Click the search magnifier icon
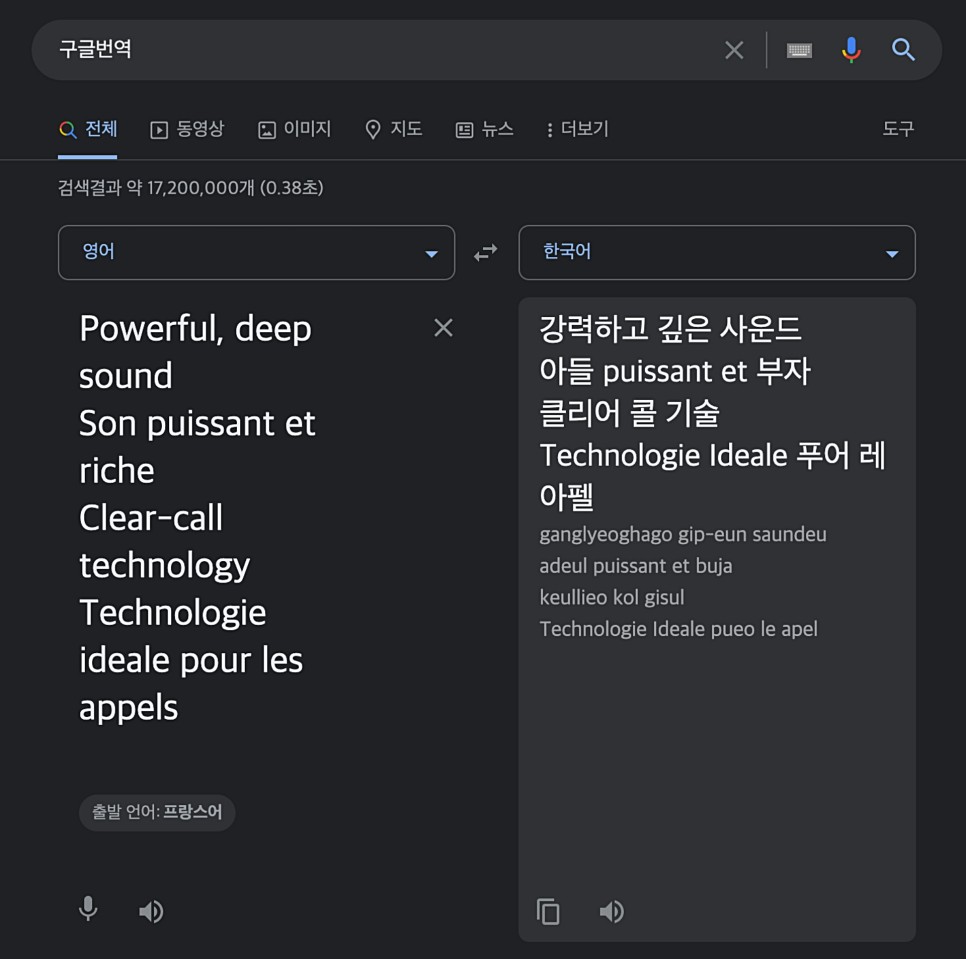Image resolution: width=966 pixels, height=959 pixels. (x=903, y=49)
